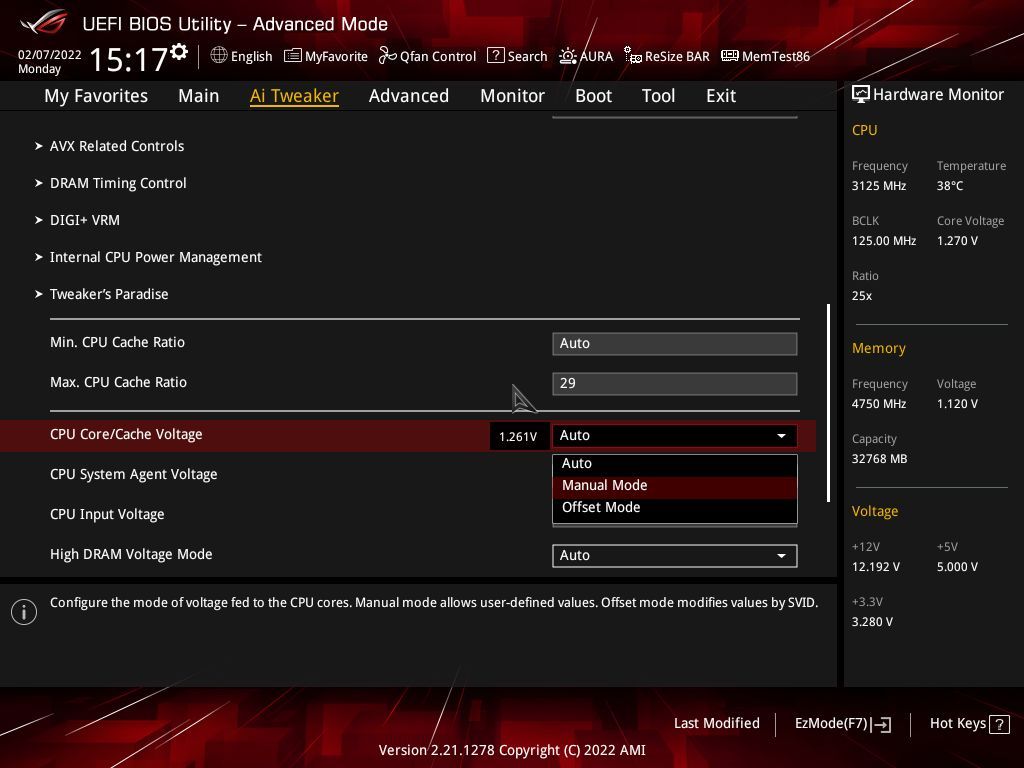Click the Max. CPU Cache Ratio field
1024x768 pixels.
(675, 383)
